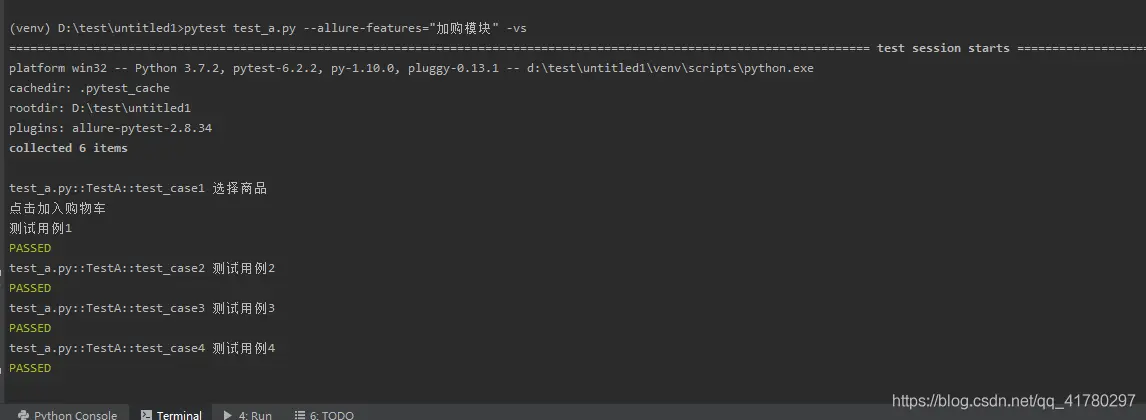Click the Run play-triangle icon
Screen dimensions: 1146x420
[228, 415]
